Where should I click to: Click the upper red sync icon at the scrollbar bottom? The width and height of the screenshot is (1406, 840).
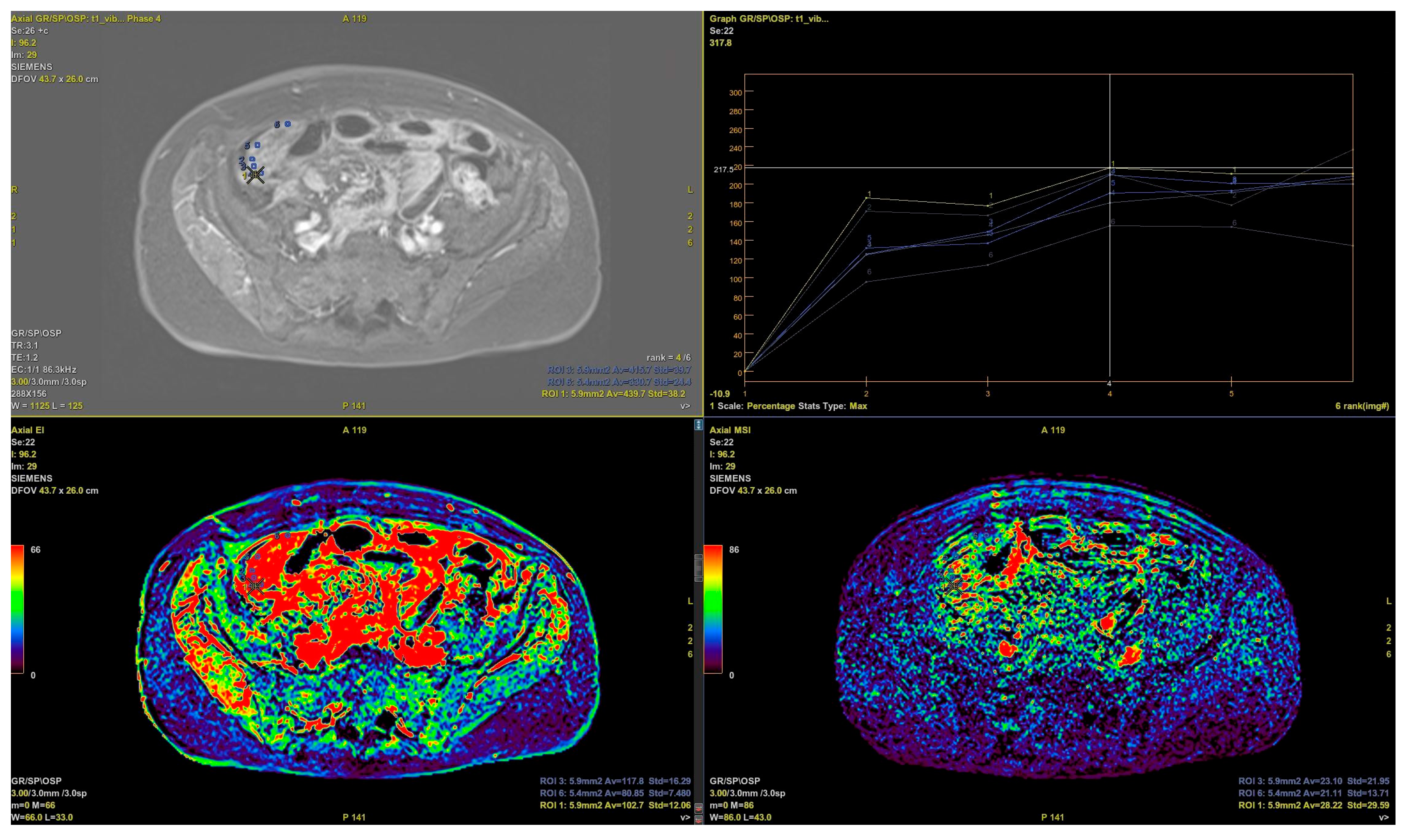[x=699, y=808]
